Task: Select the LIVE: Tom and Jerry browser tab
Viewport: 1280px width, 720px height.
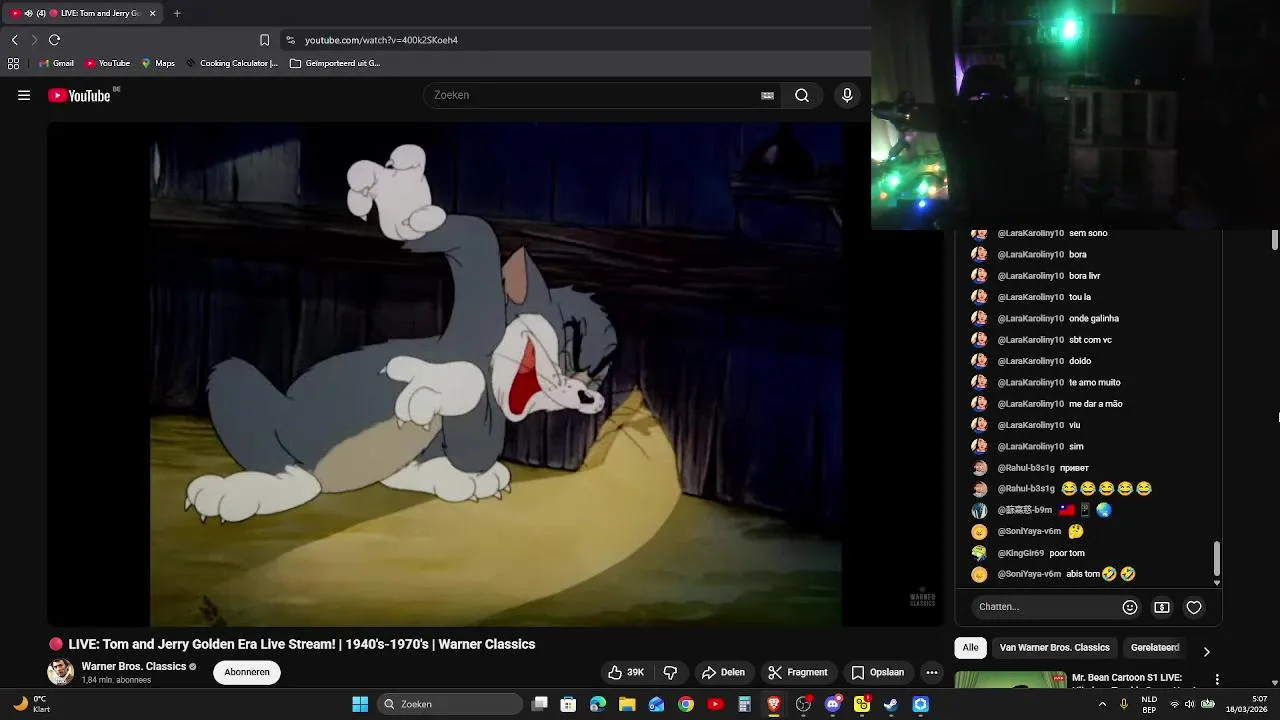Action: coord(84,13)
